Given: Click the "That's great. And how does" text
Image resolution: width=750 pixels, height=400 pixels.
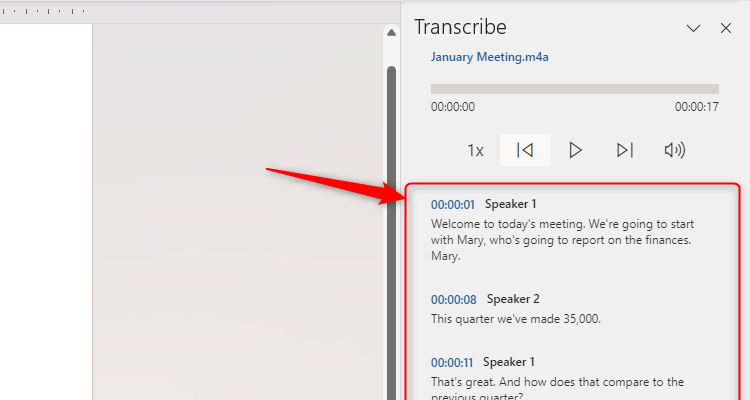Looking at the screenshot, I should [x=557, y=388].
